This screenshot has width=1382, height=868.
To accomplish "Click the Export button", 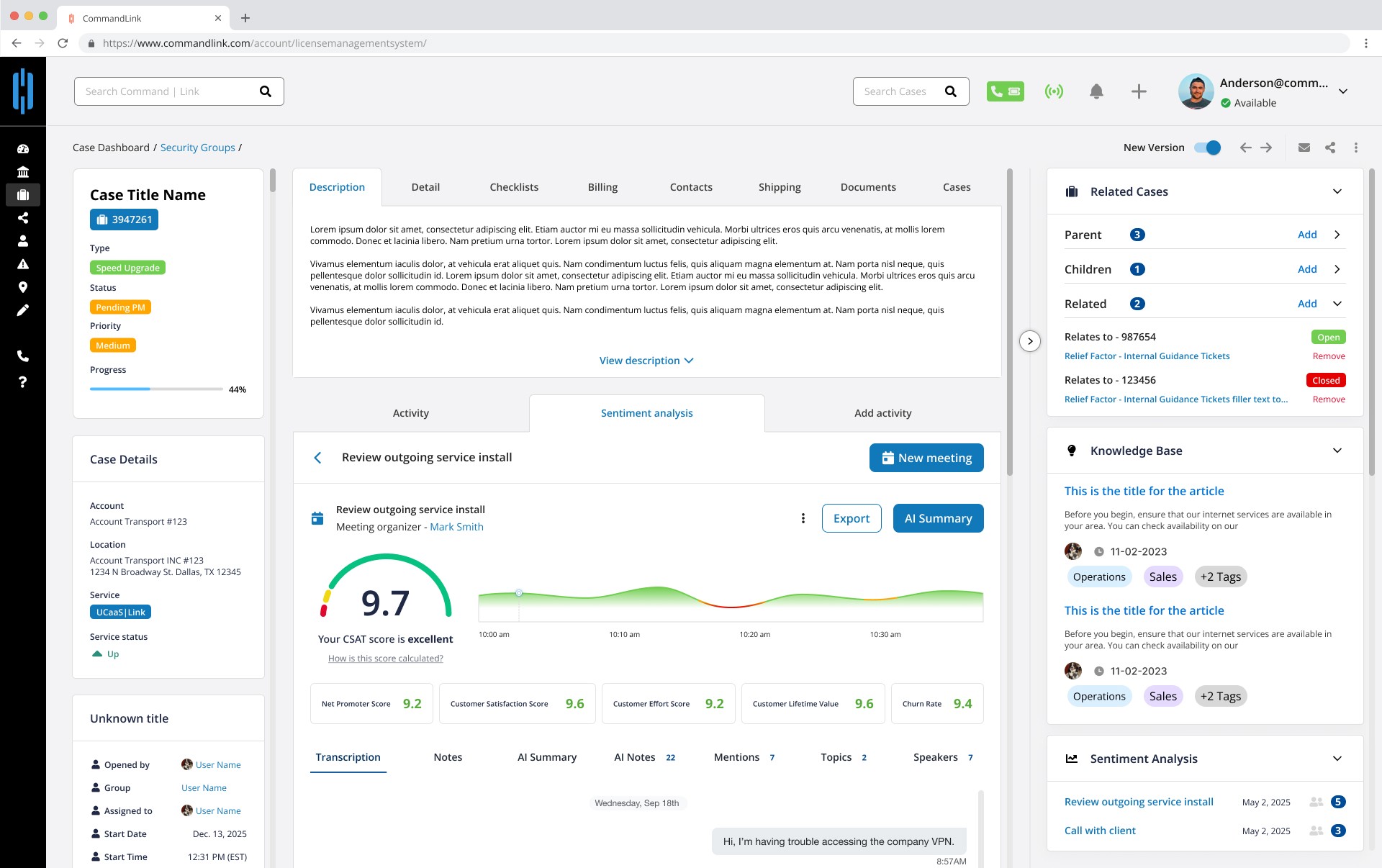I will [852, 518].
